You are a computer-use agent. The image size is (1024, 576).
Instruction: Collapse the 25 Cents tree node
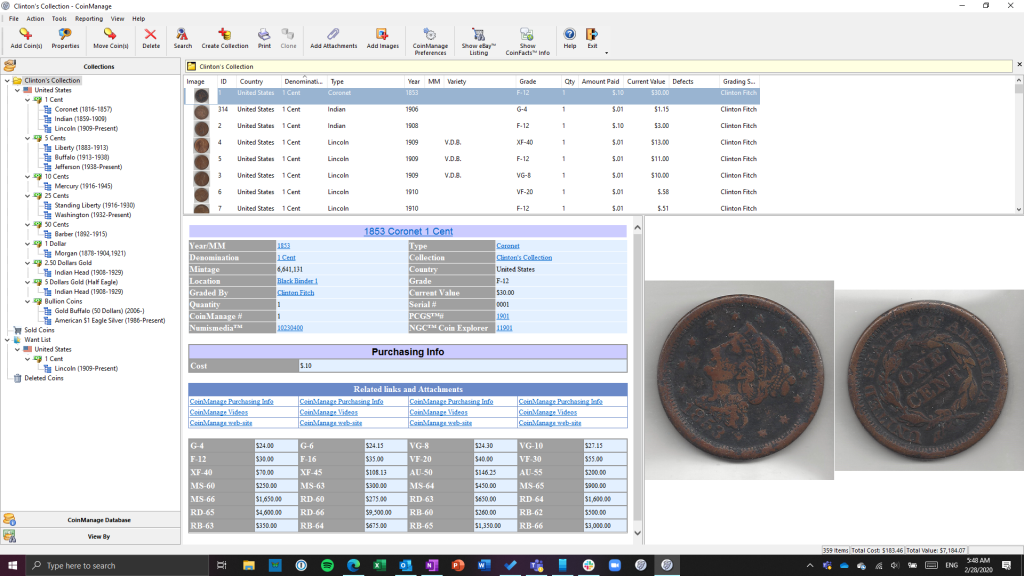tap(27, 196)
